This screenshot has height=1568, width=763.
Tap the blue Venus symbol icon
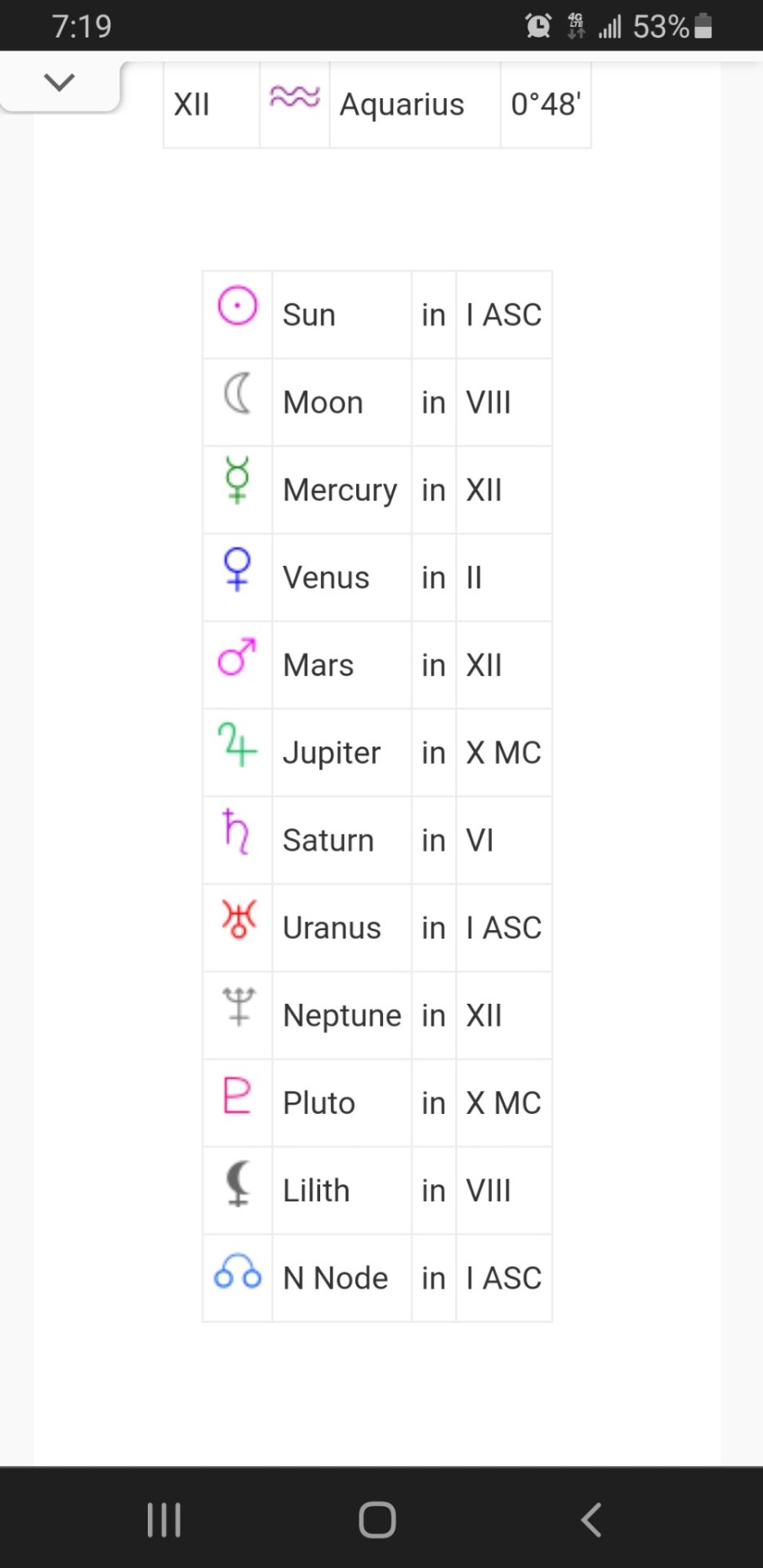click(237, 569)
